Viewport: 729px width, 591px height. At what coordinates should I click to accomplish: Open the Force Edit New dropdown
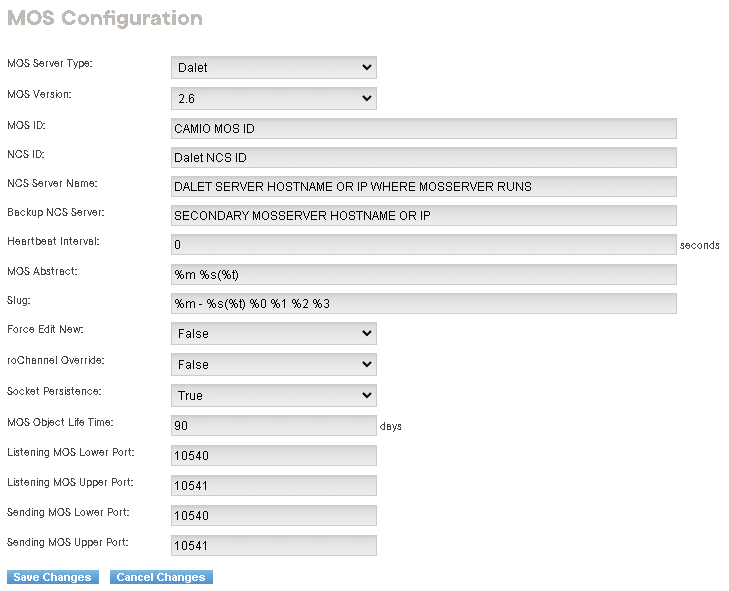coord(273,334)
